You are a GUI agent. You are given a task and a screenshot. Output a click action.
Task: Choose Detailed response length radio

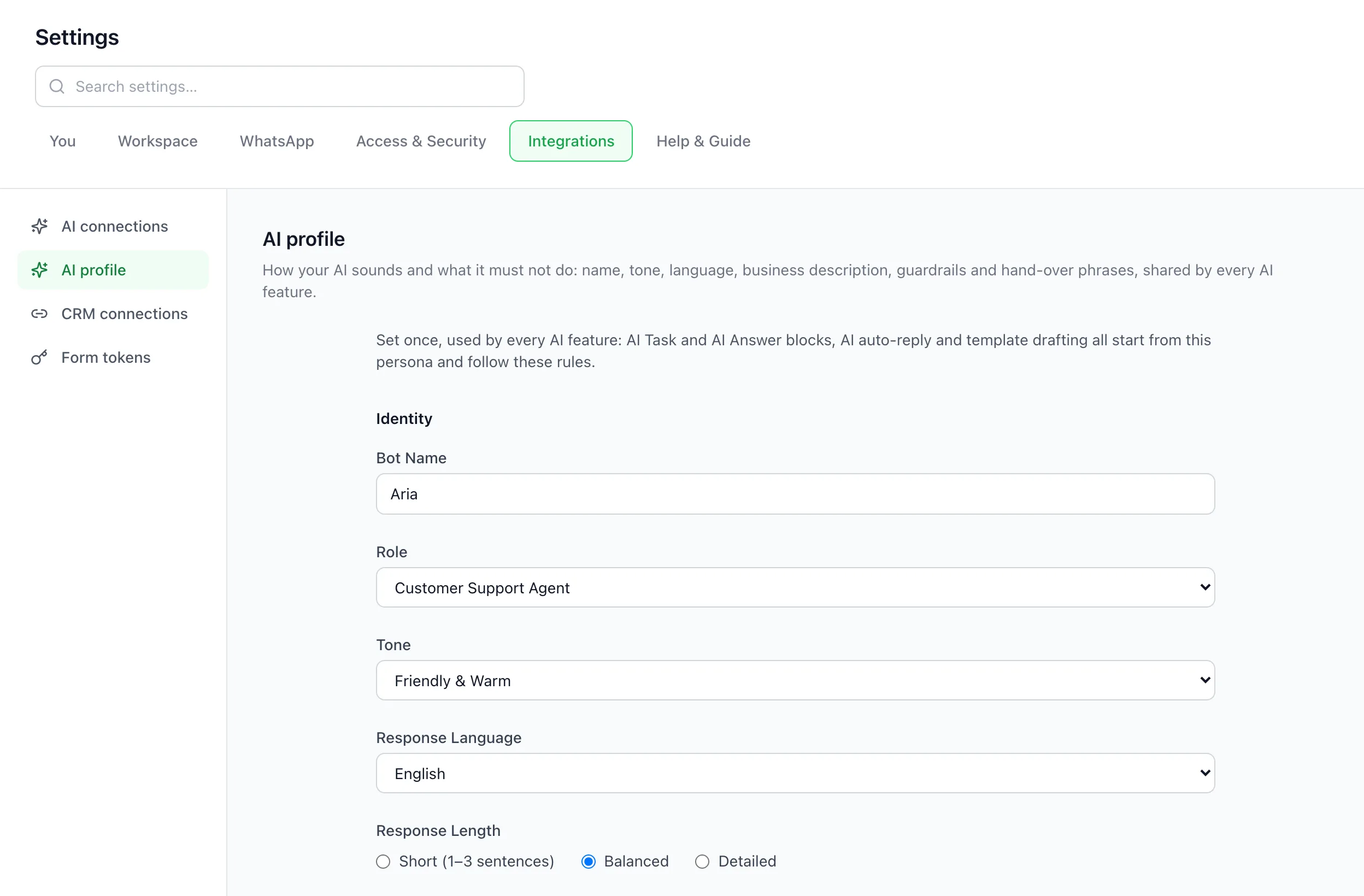[x=702, y=862]
